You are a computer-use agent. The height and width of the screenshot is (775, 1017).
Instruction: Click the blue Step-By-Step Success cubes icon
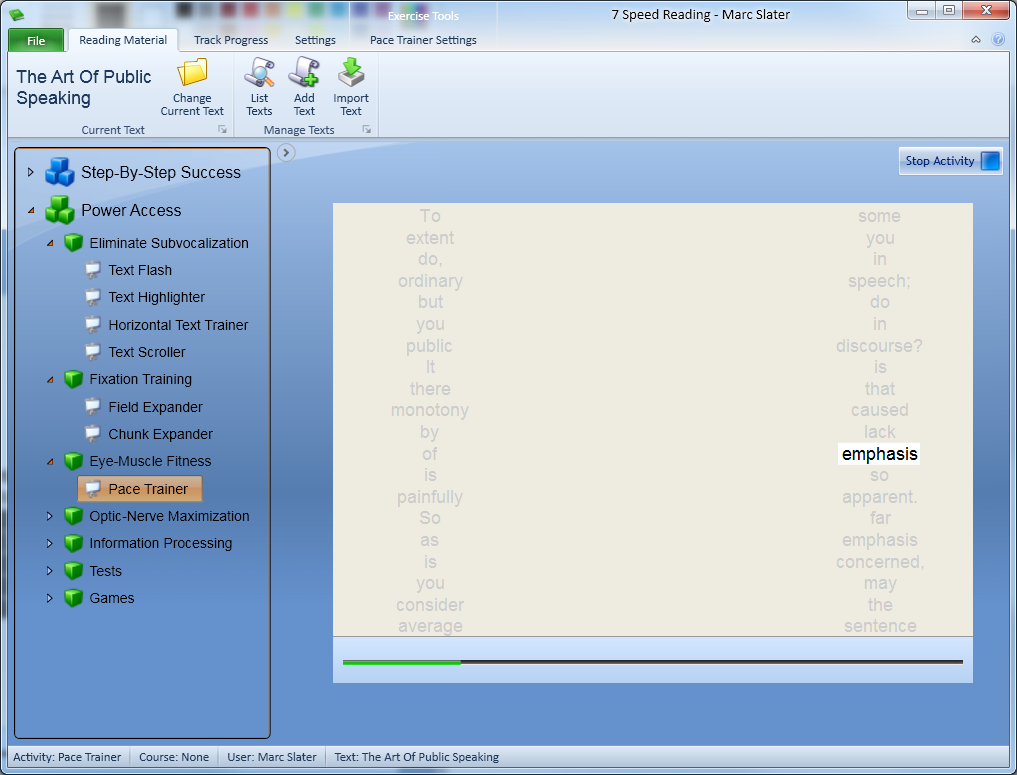click(60, 172)
